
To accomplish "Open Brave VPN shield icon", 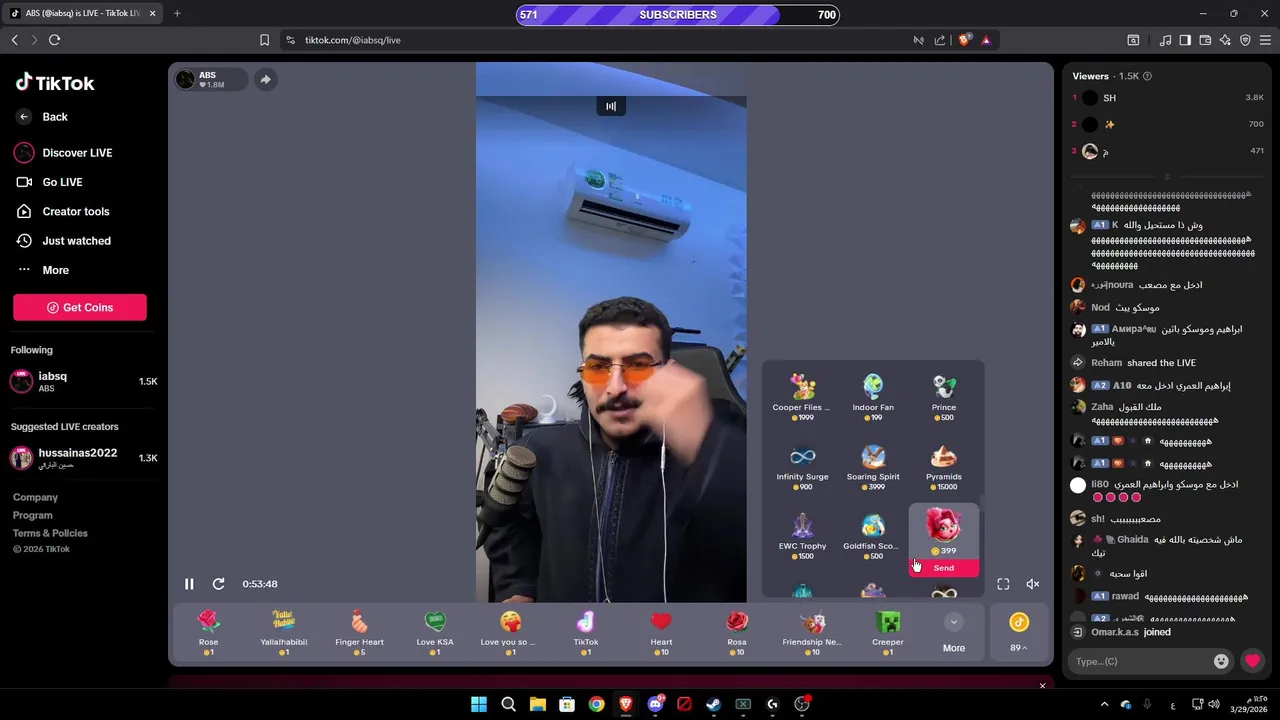I will click(x=1245, y=40).
